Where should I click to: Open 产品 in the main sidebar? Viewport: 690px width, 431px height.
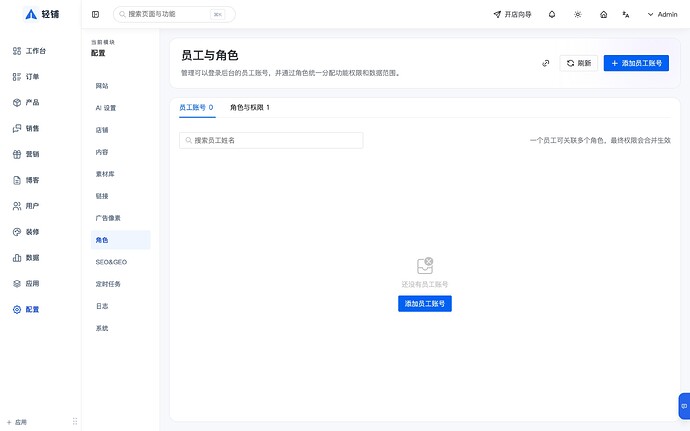[x=26, y=103]
